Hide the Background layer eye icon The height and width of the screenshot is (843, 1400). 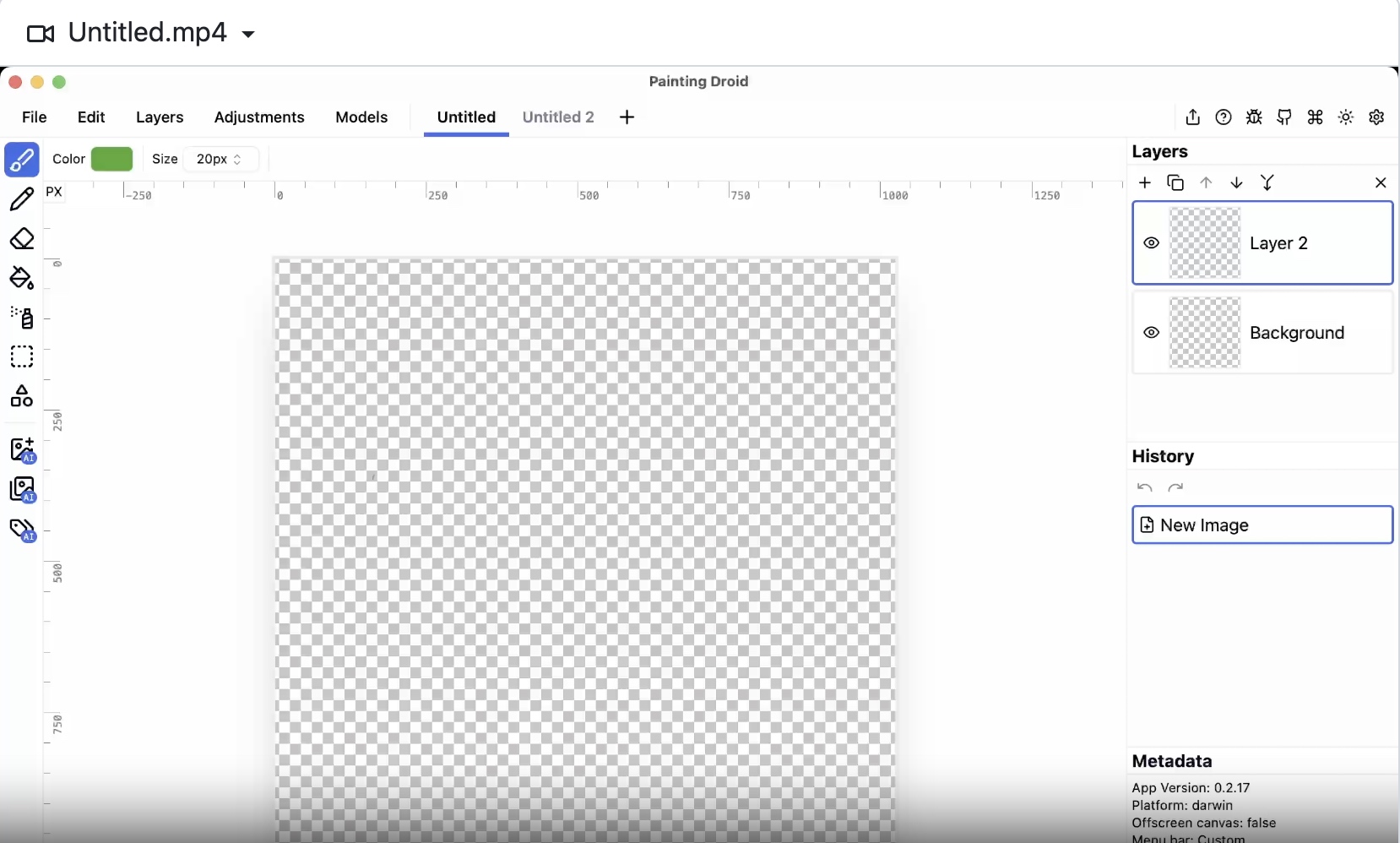coord(1151,333)
